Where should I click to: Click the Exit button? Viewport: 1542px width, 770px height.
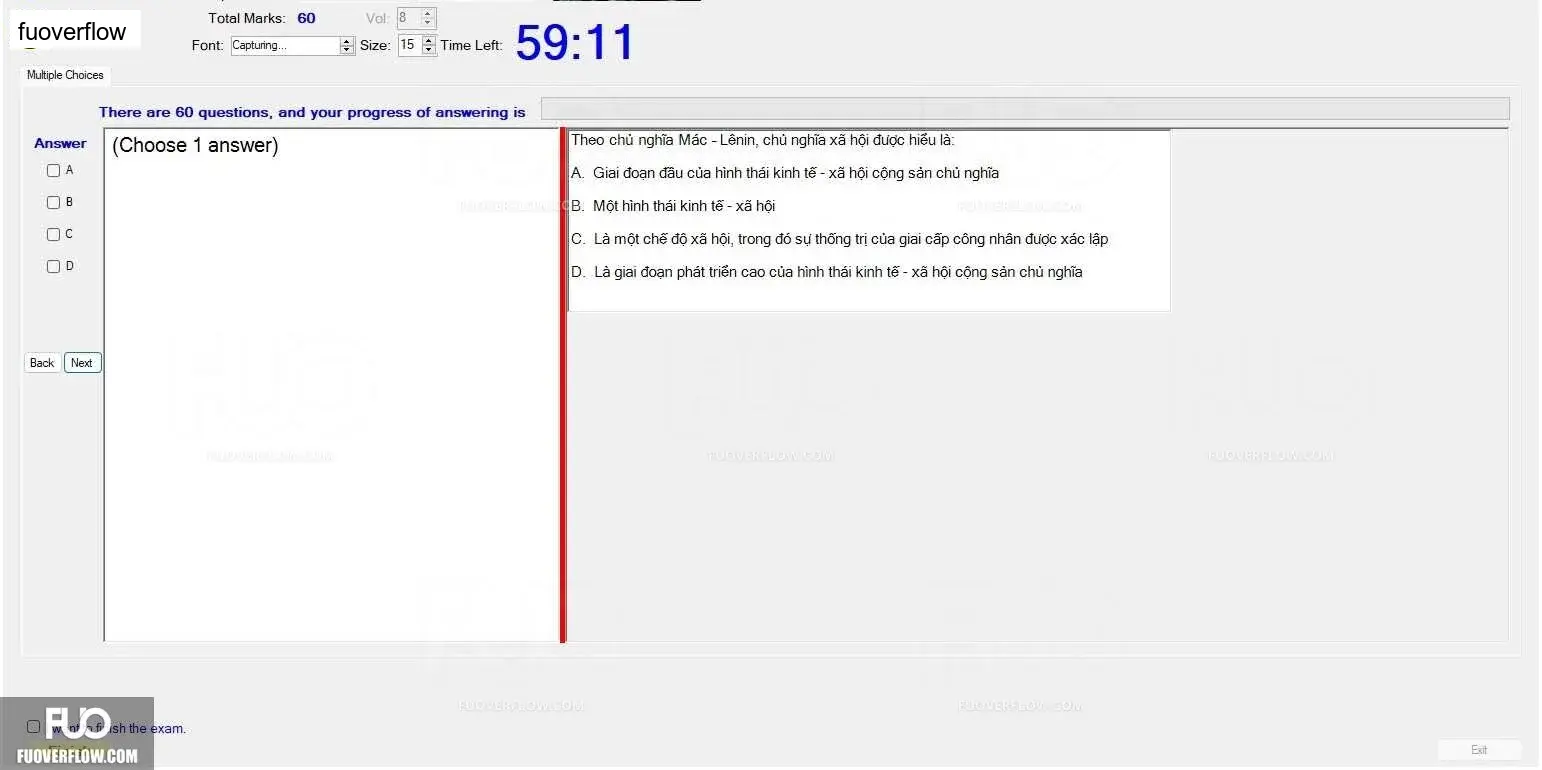[x=1479, y=750]
